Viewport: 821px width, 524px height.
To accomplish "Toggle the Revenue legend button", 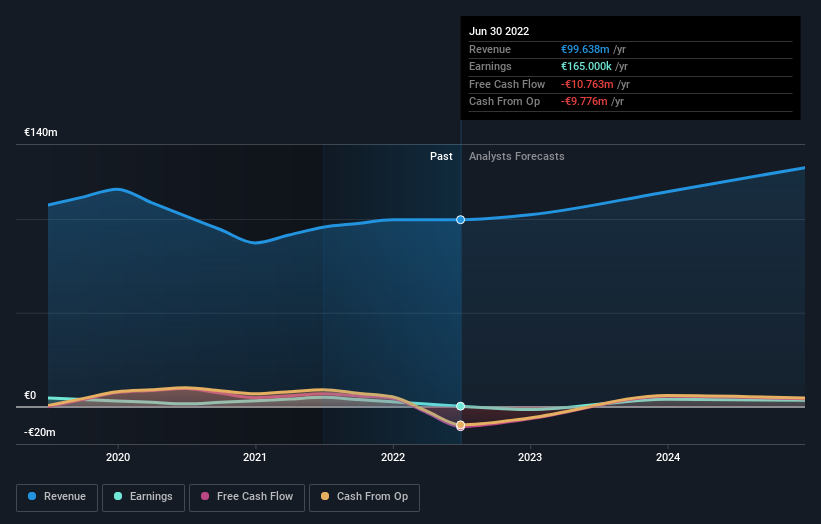I will click(x=57, y=497).
